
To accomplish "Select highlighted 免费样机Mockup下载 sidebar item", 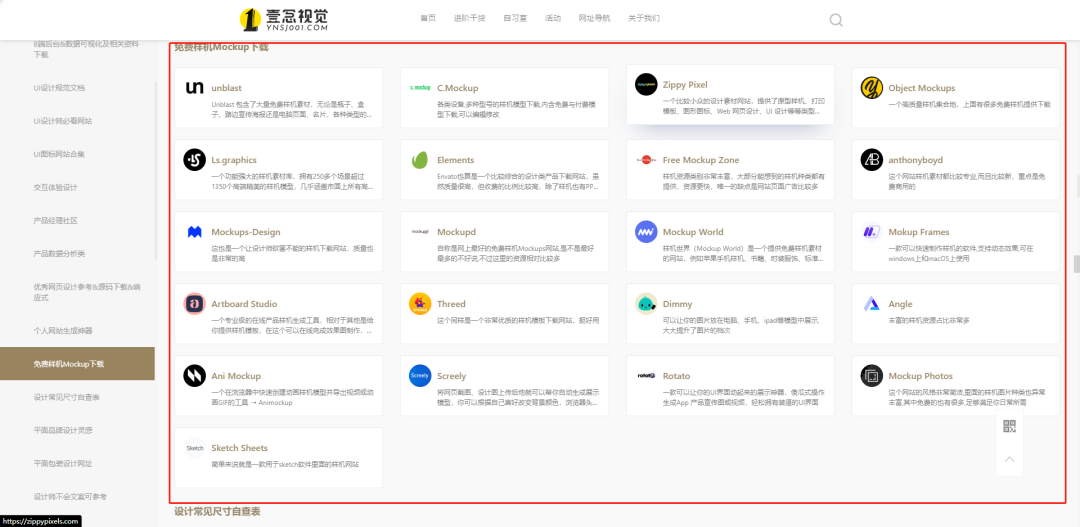I will (x=77, y=364).
